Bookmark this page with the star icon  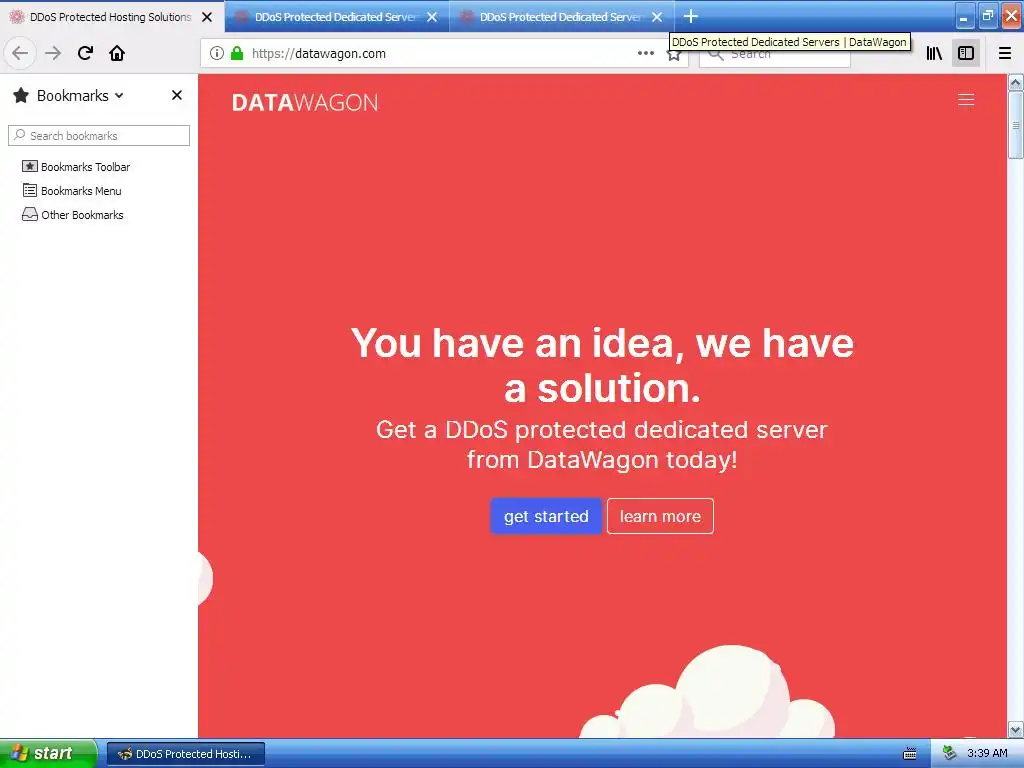[x=673, y=54]
